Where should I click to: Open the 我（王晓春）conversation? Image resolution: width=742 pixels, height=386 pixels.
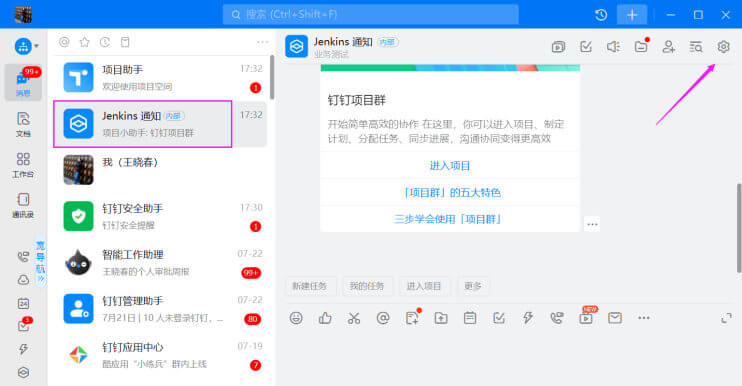click(160, 170)
